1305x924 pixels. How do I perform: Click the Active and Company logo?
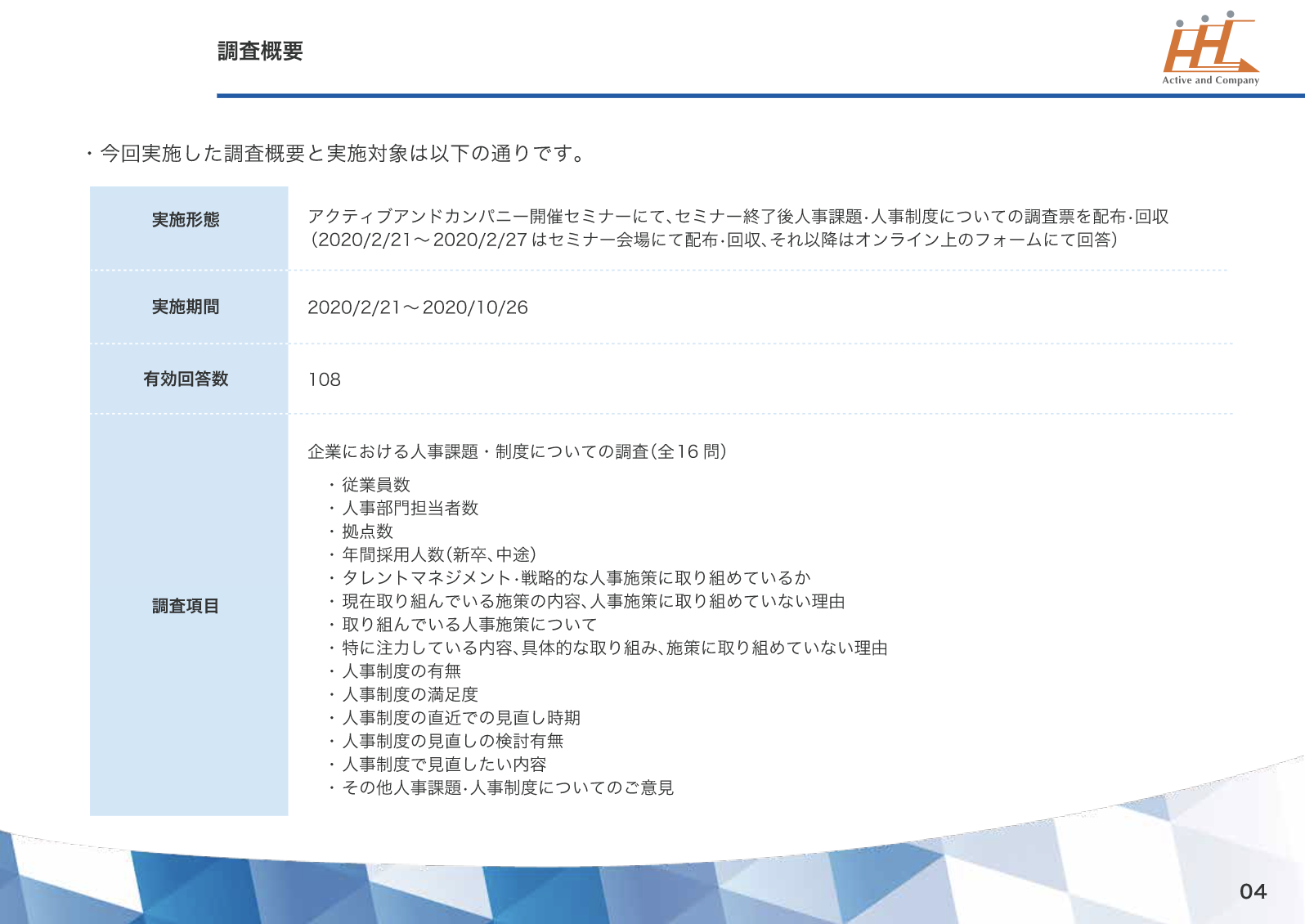(x=1210, y=49)
